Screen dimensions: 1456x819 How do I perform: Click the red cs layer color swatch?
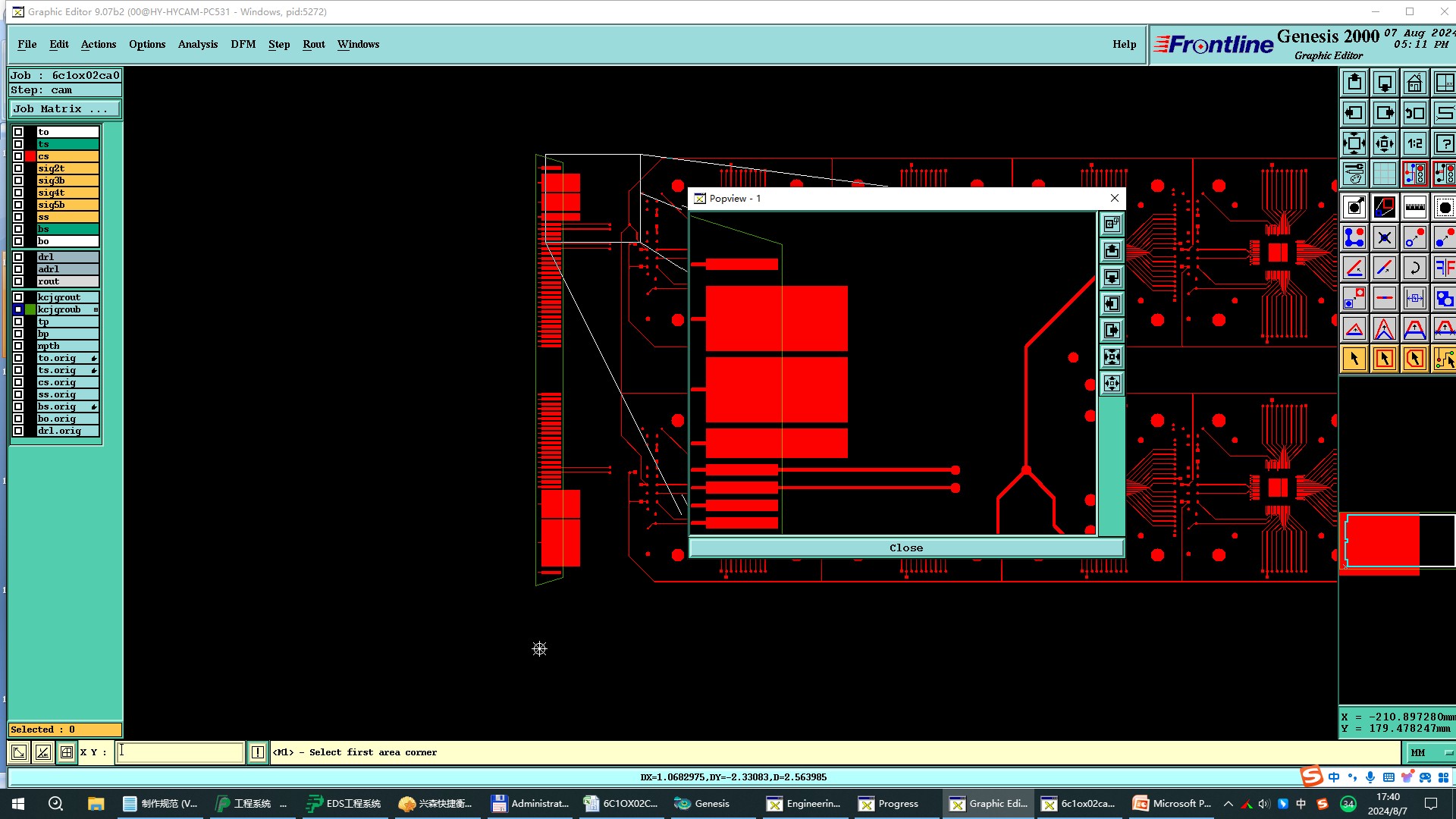pyautogui.click(x=30, y=156)
